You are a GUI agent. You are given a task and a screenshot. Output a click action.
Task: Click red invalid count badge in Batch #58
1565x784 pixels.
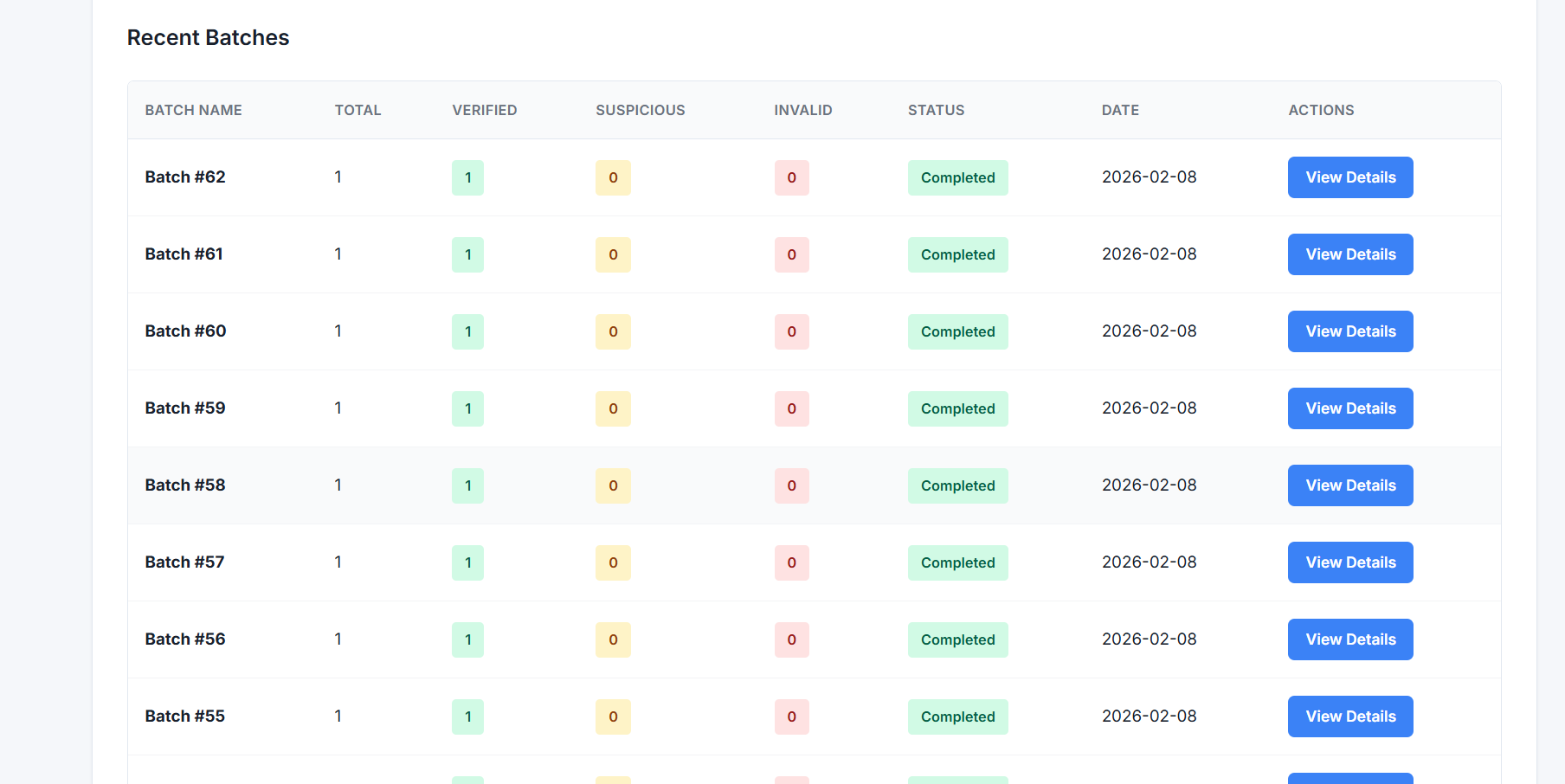tap(791, 485)
